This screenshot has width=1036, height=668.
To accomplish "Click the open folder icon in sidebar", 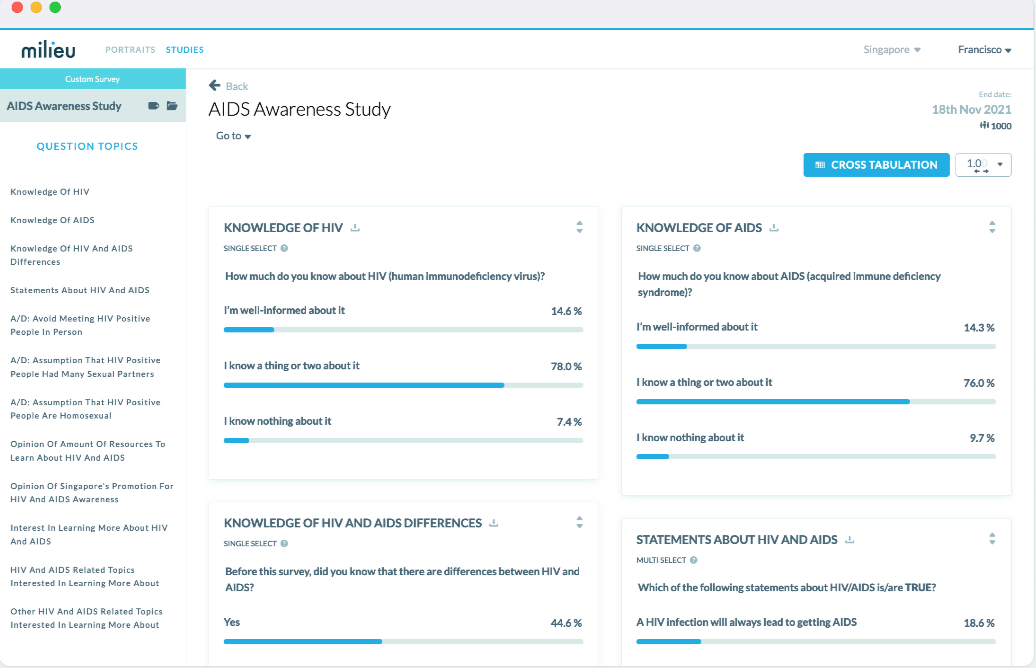I will 172,106.
